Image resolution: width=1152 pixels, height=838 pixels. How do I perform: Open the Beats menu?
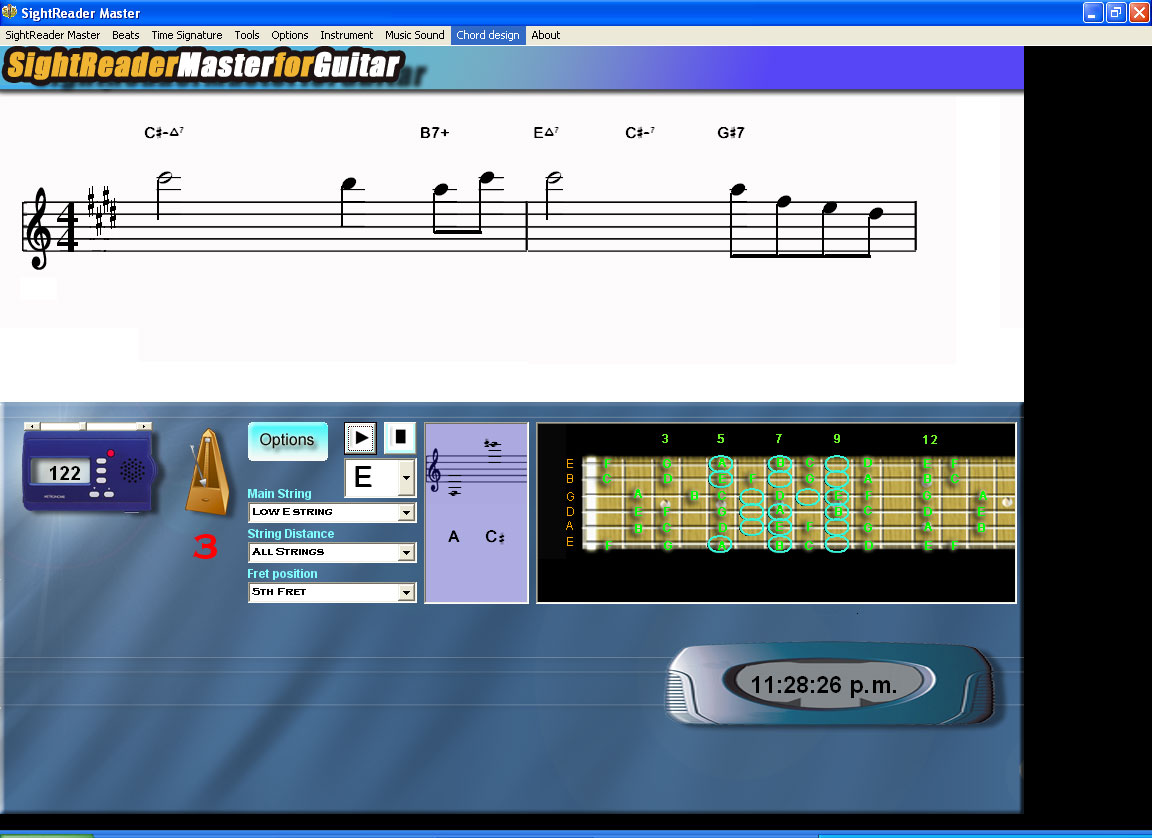click(126, 35)
